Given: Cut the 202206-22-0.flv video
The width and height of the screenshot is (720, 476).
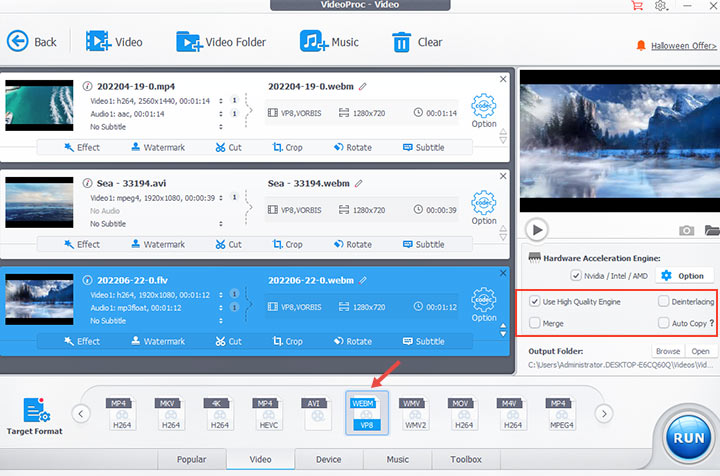Looking at the screenshot, I should tap(229, 341).
